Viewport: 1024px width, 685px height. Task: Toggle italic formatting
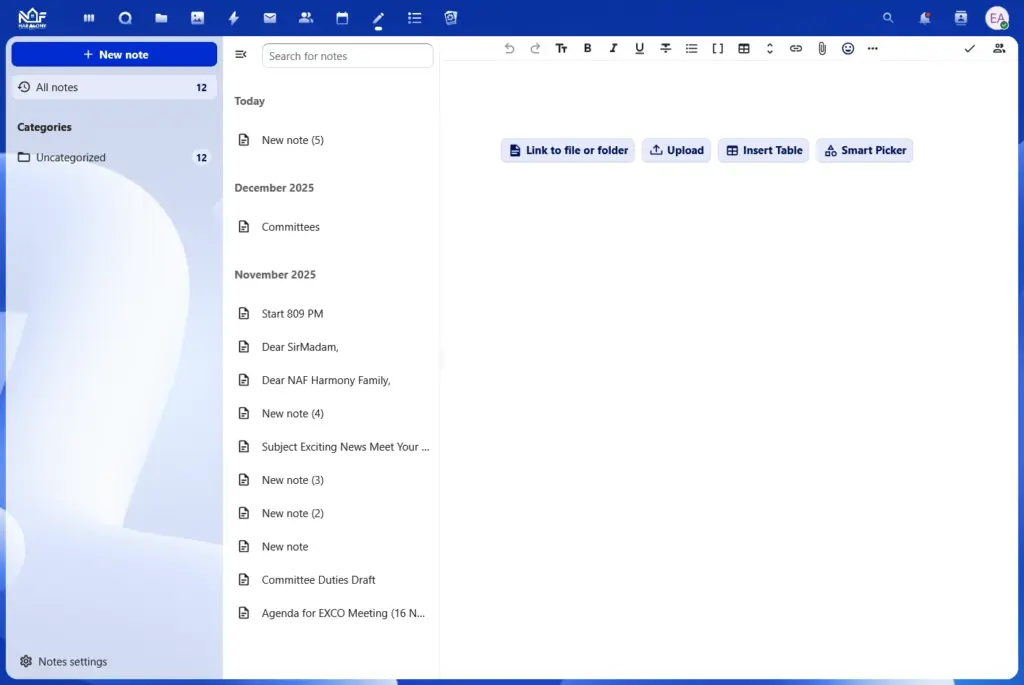coord(613,48)
